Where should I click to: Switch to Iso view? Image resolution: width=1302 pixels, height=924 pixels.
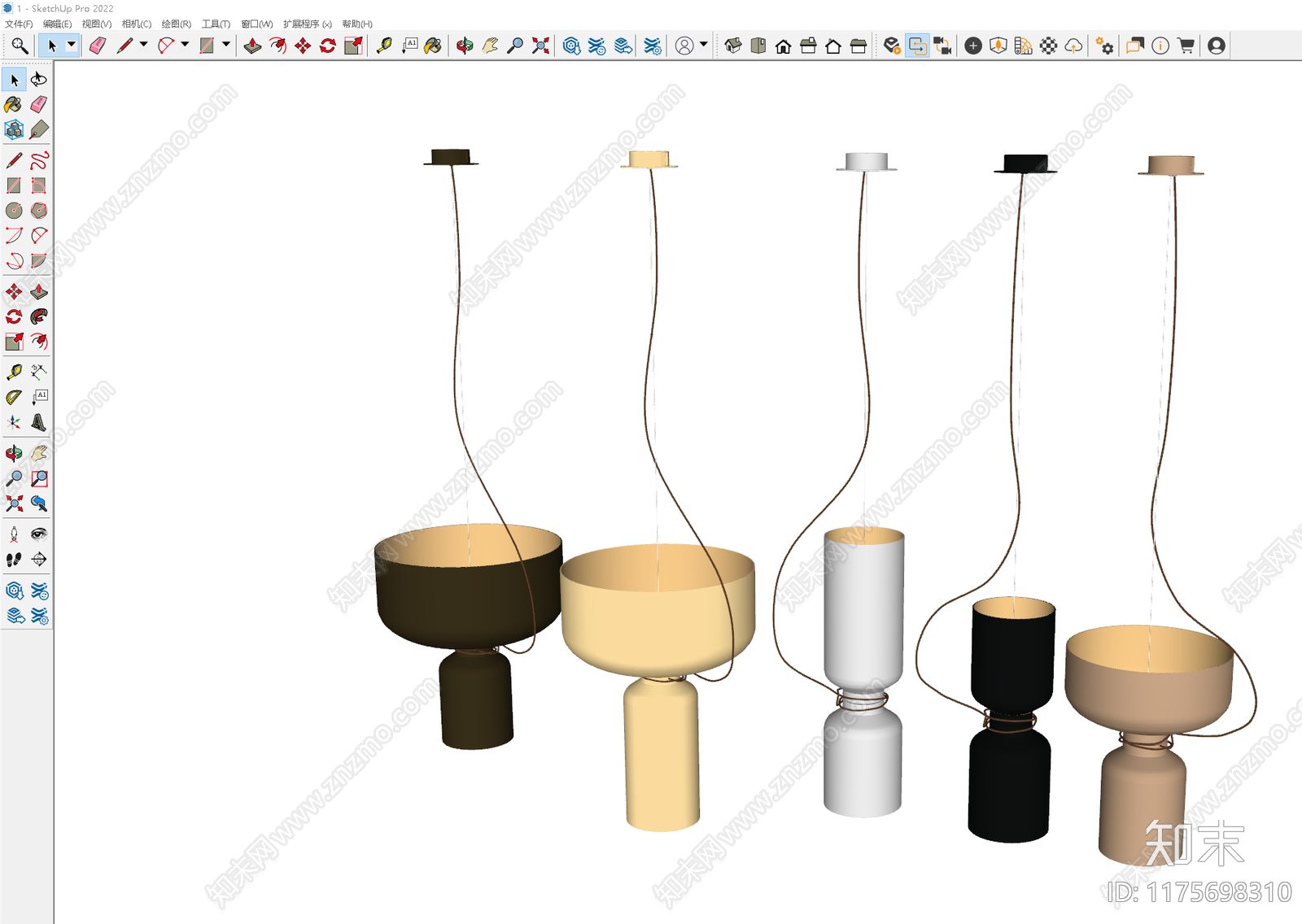[x=733, y=46]
